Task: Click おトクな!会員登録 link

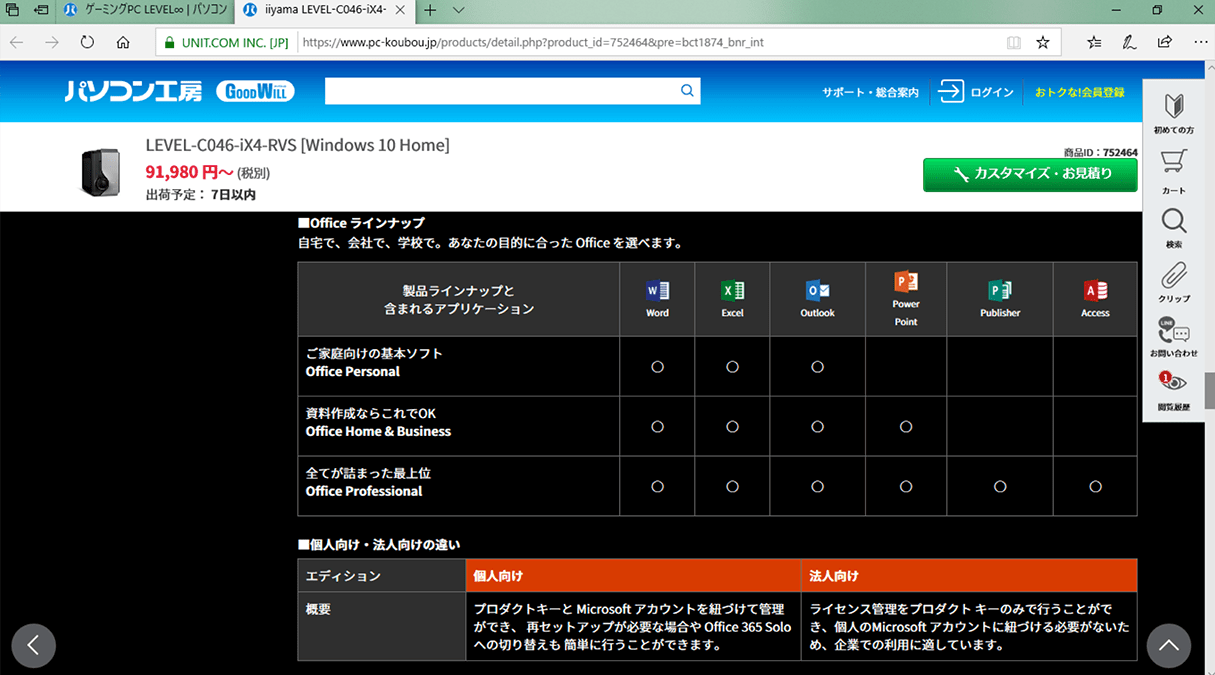Action: [x=1079, y=92]
